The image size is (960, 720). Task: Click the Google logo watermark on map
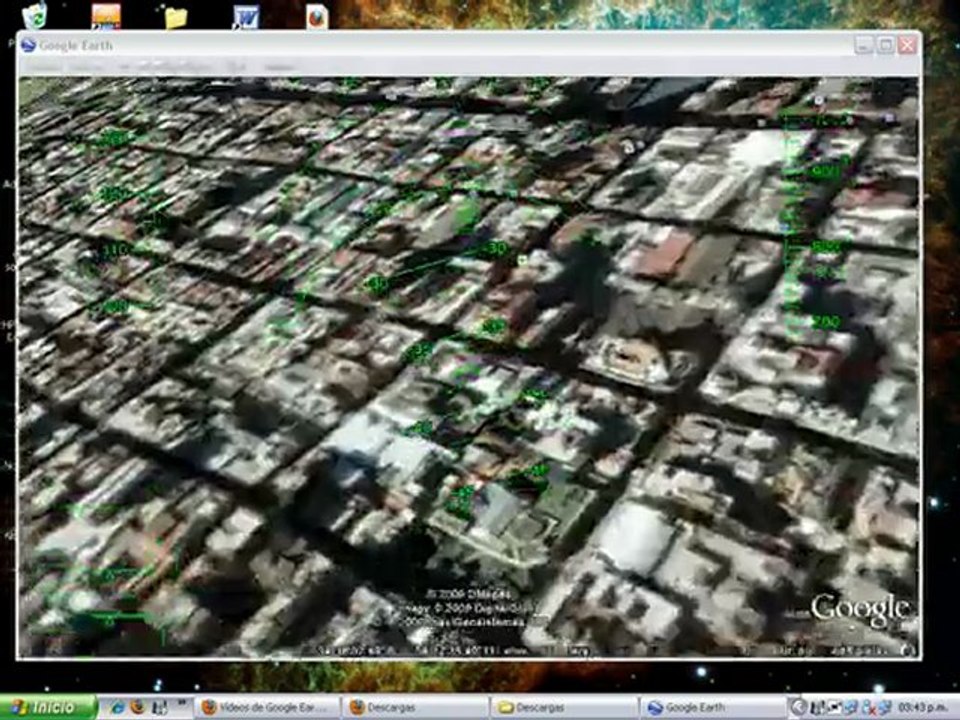(860, 610)
